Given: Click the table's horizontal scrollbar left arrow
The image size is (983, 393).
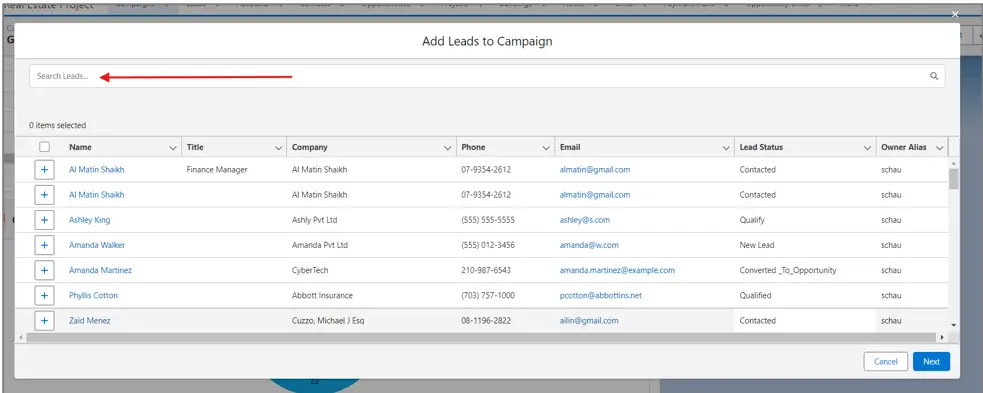Looking at the screenshot, I should click(x=22, y=337).
